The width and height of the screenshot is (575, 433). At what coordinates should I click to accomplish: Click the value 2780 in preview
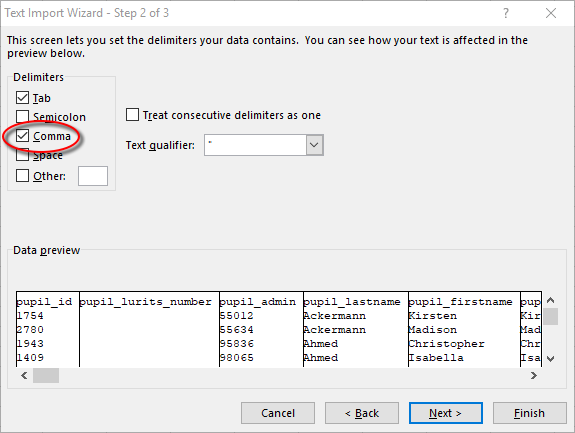click(30, 330)
